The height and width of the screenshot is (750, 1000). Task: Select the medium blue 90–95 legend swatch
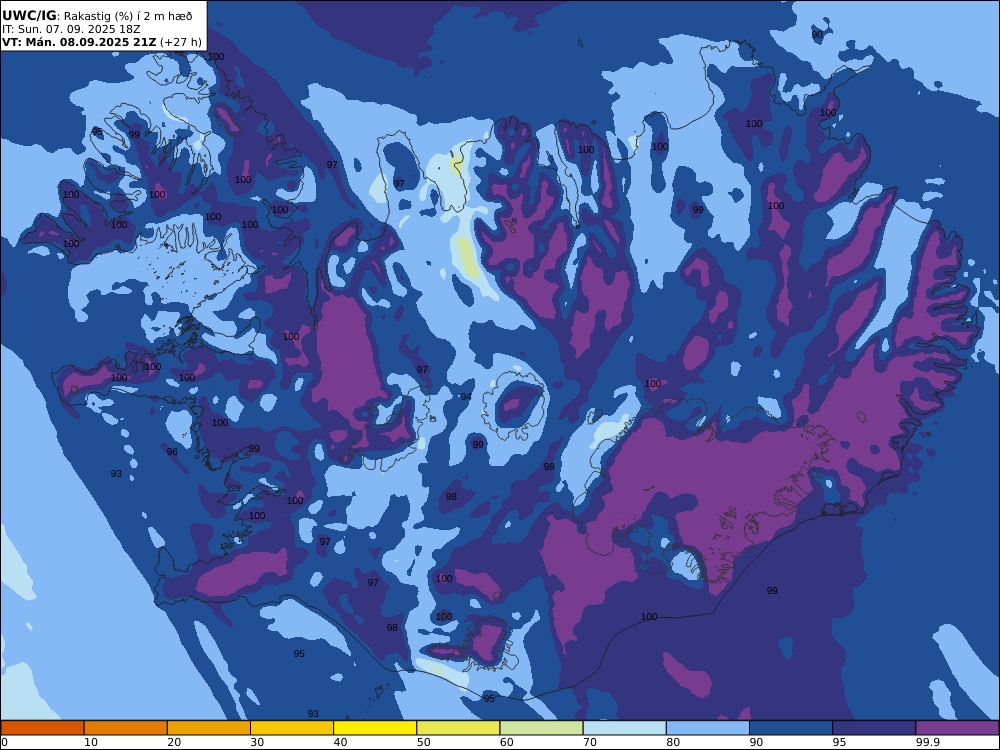click(x=791, y=728)
